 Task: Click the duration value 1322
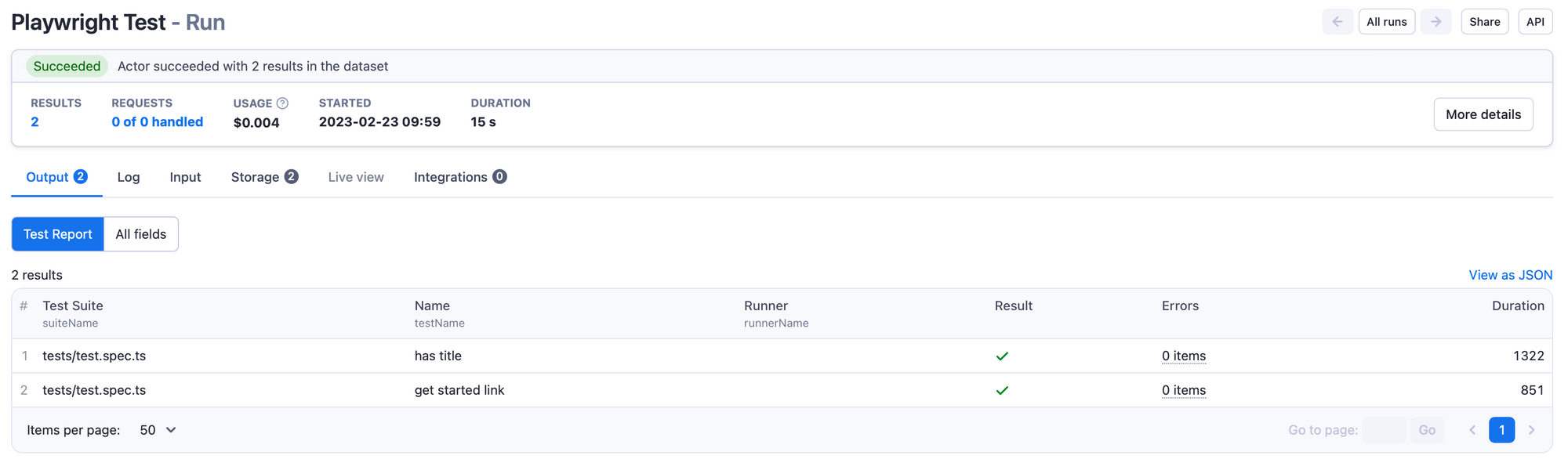point(1529,356)
